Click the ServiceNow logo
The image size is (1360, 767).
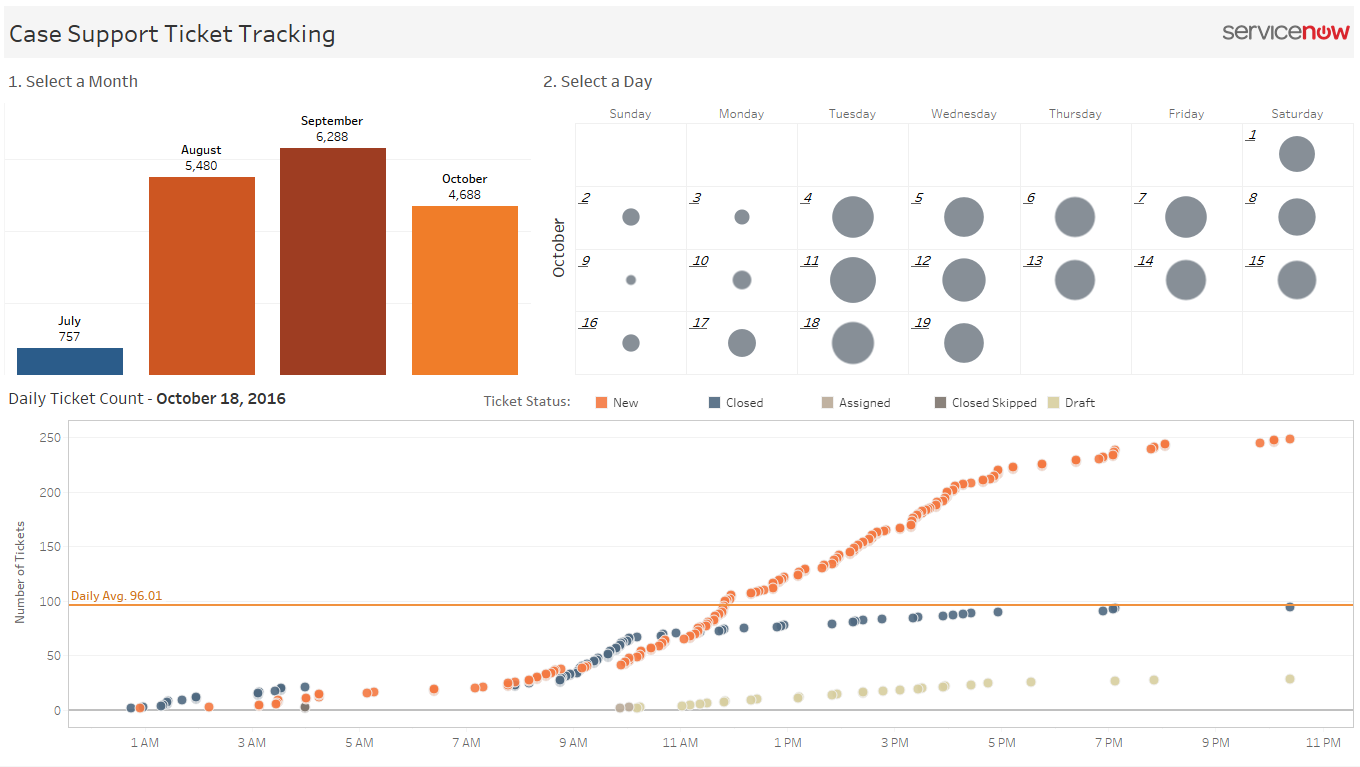(1286, 32)
